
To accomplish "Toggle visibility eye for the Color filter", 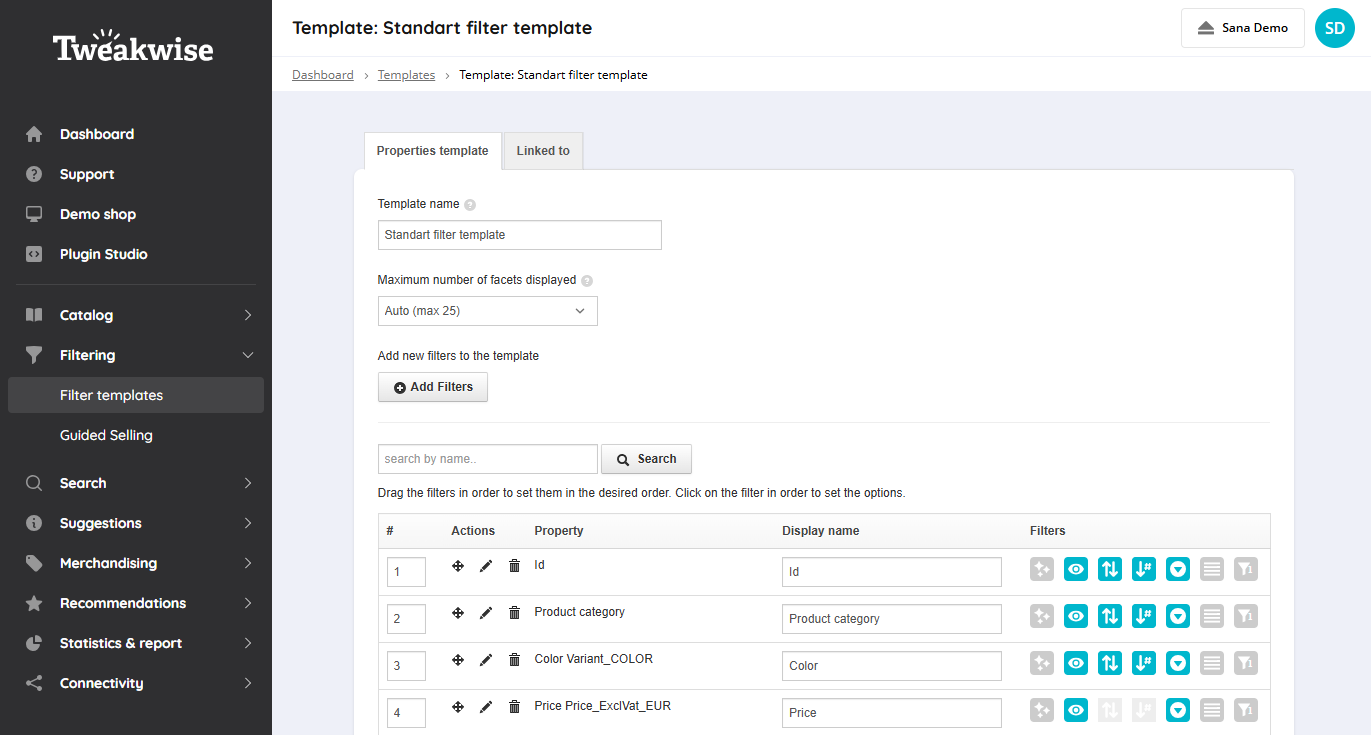I will coord(1076,662).
